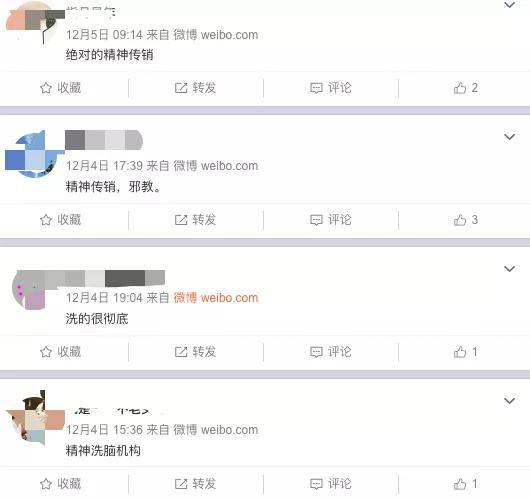Click 转发 under "绝对的精神传销"
The height and width of the screenshot is (500, 530).
(195, 88)
